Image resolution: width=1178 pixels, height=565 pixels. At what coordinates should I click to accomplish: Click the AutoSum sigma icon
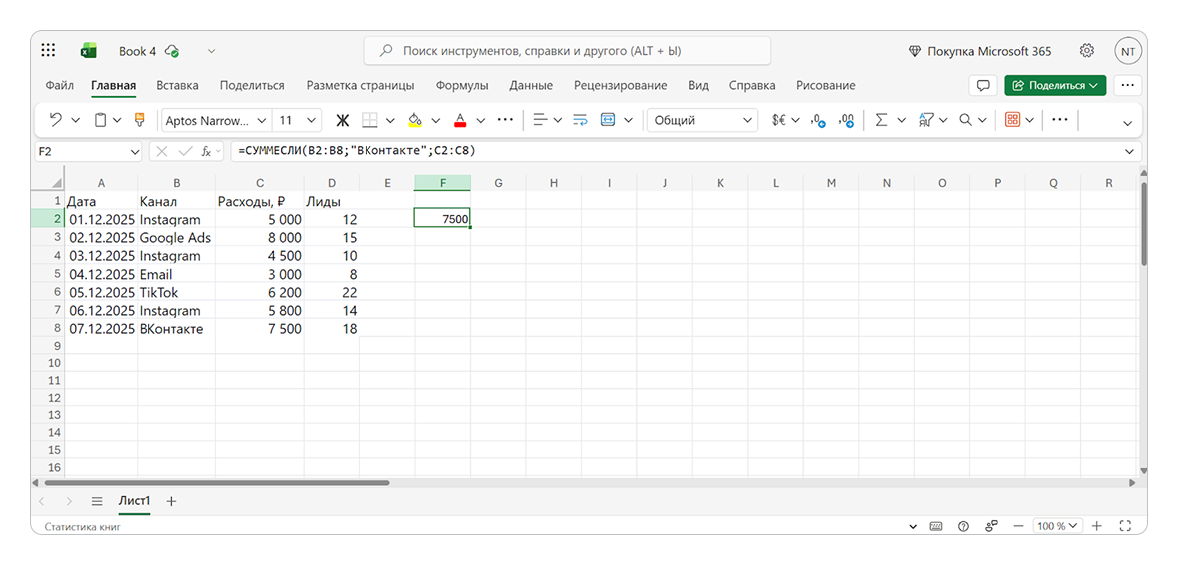click(x=881, y=120)
